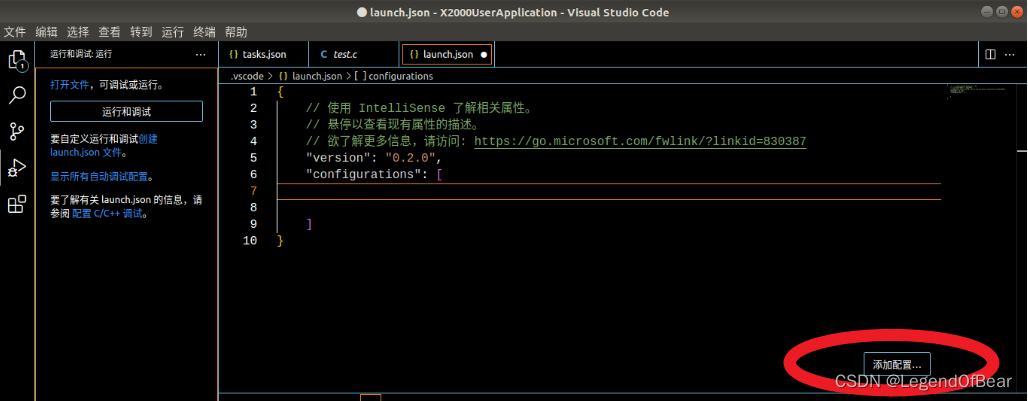The width and height of the screenshot is (1028, 401).
Task: Open the go.microsoft.com fwlink URL in the editor
Action: pos(640,141)
